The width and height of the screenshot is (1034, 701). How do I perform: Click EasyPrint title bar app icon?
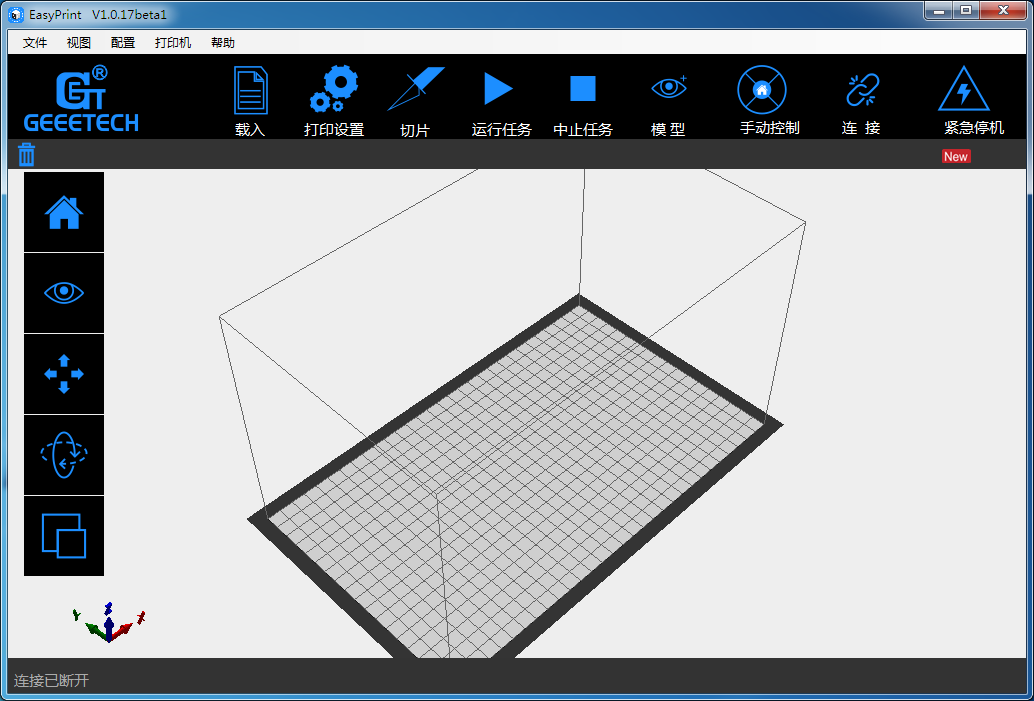(x=16, y=15)
